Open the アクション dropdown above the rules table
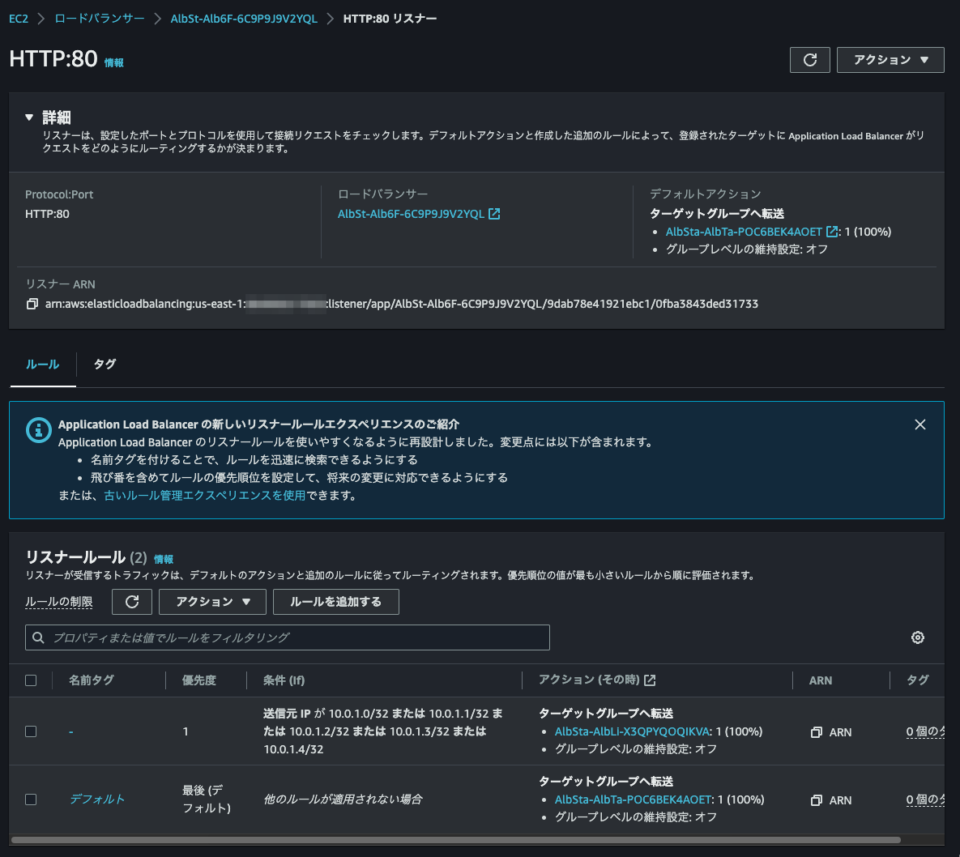This screenshot has height=857, width=960. (x=212, y=601)
